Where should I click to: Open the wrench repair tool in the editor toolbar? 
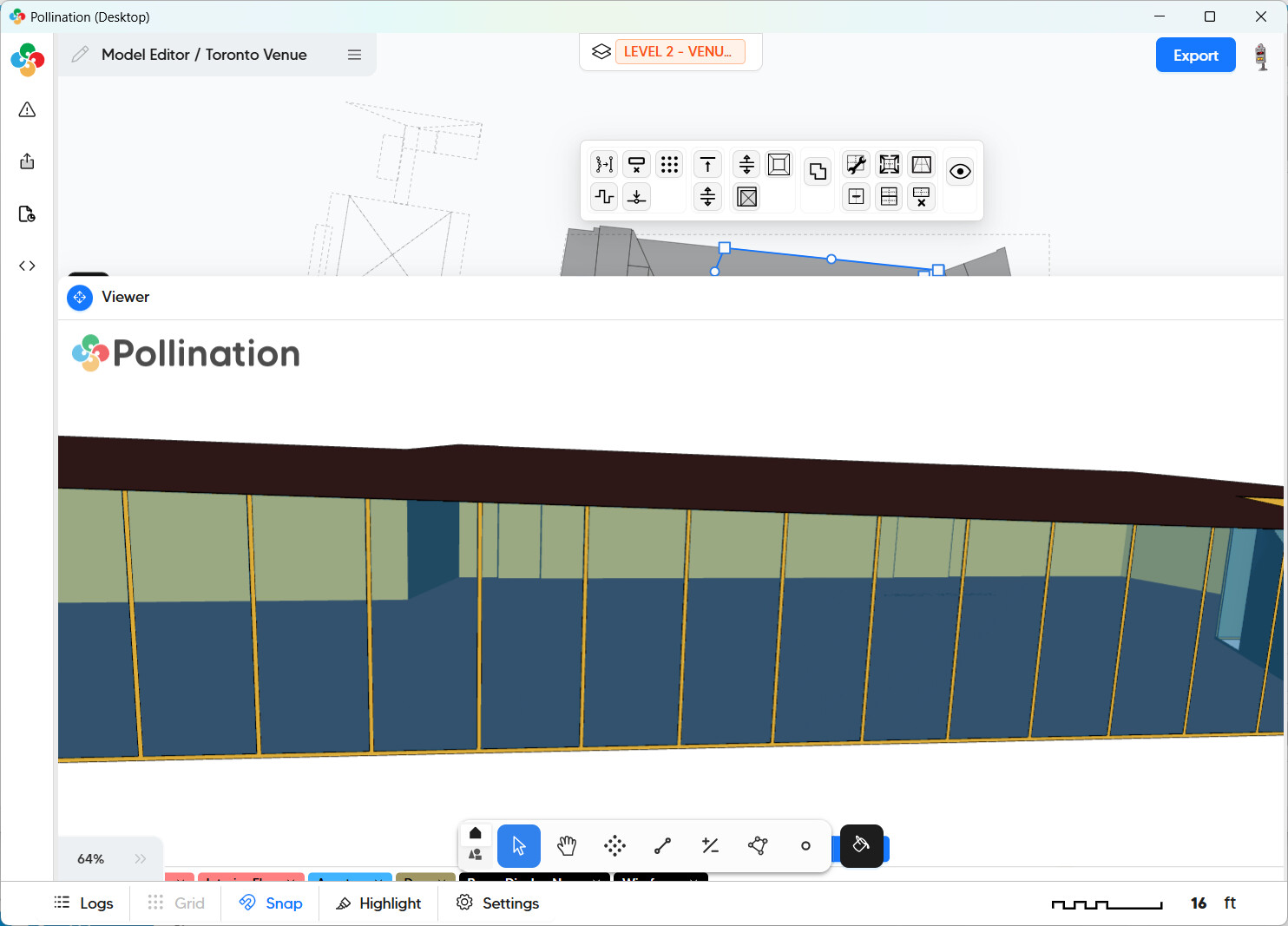point(856,164)
